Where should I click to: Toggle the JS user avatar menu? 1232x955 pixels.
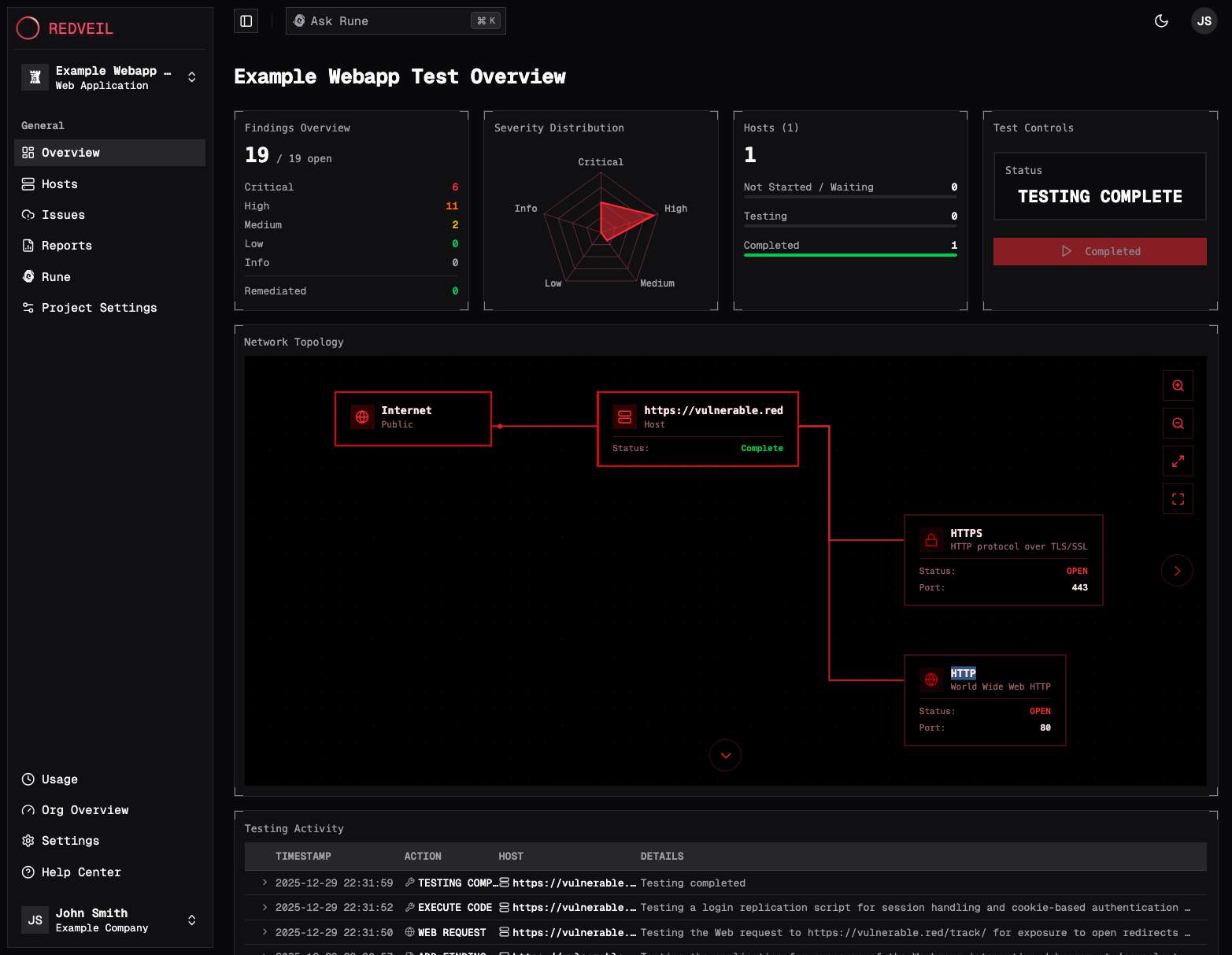point(1204,21)
